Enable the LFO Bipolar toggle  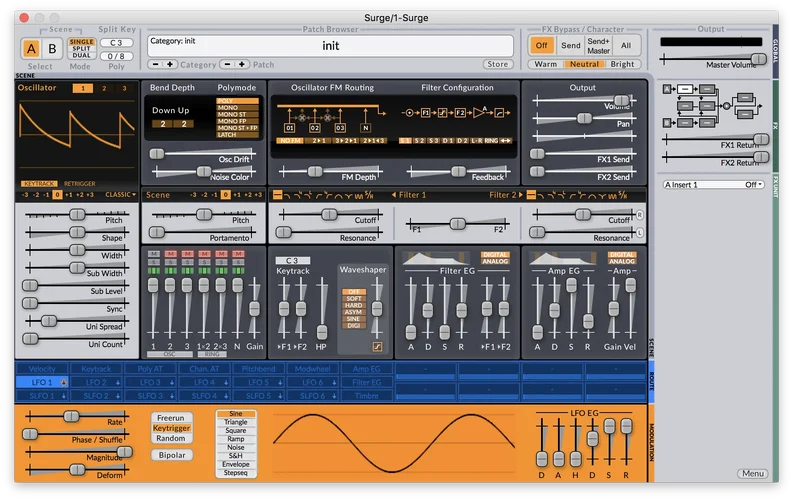click(x=172, y=455)
